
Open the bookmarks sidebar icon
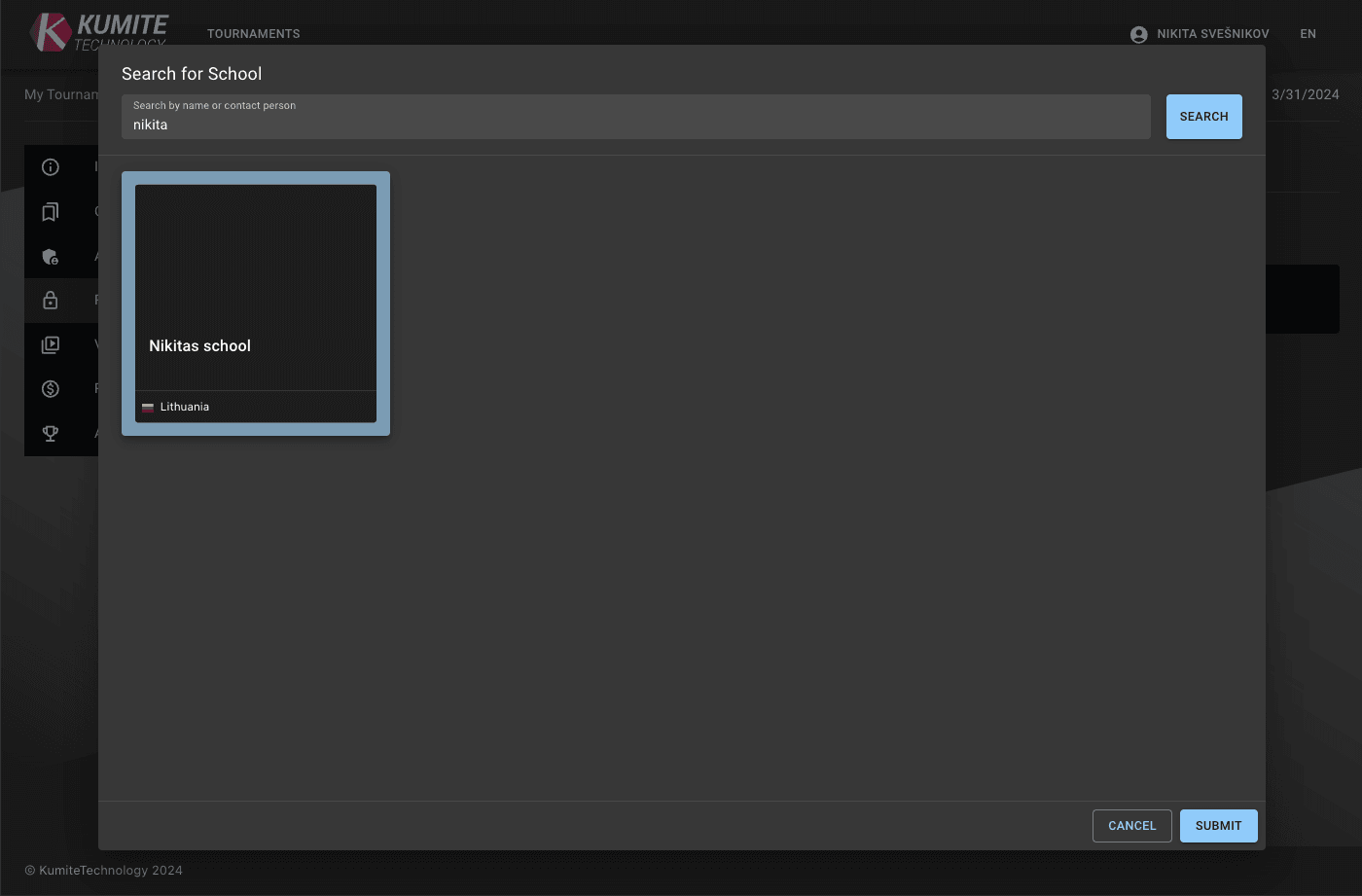[x=51, y=212]
